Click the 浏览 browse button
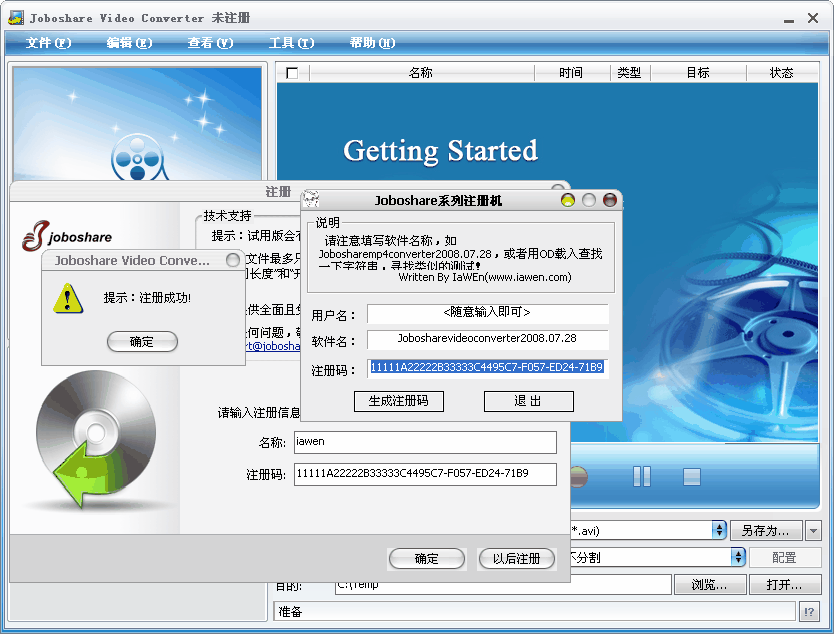 coord(715,584)
